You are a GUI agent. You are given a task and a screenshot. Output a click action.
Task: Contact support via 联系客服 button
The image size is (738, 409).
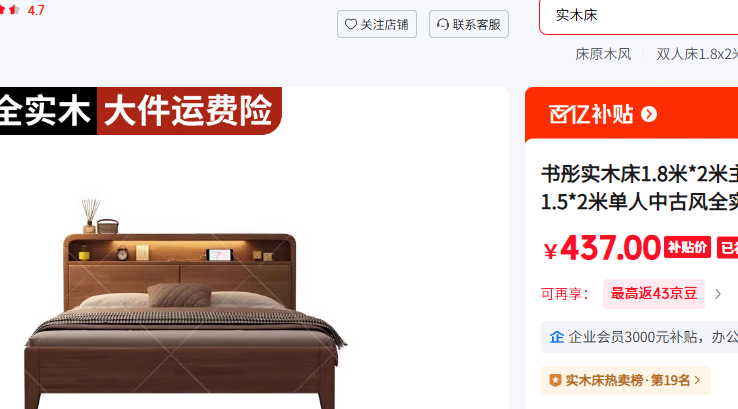(x=469, y=24)
